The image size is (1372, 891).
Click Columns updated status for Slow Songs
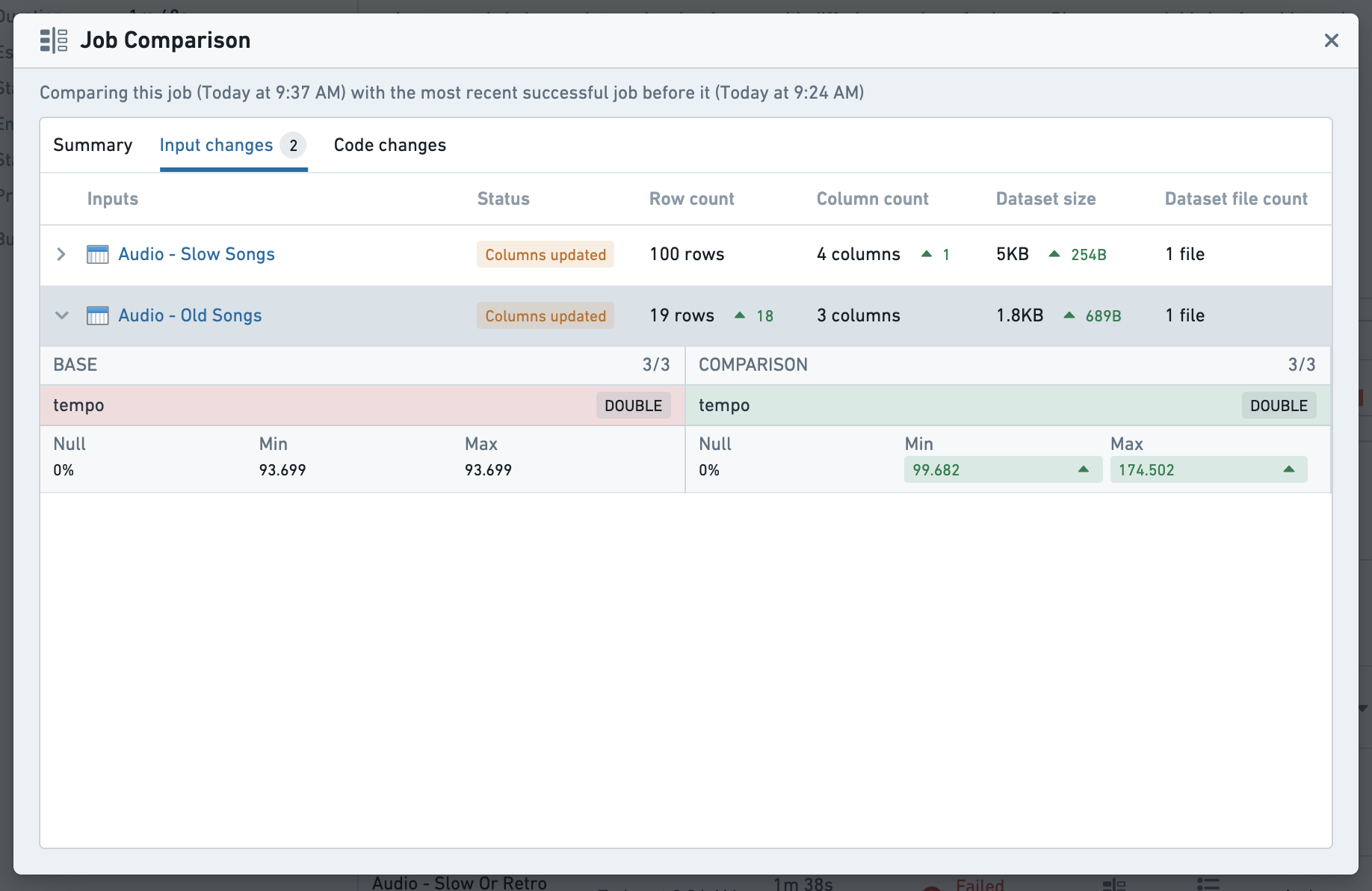(x=546, y=254)
